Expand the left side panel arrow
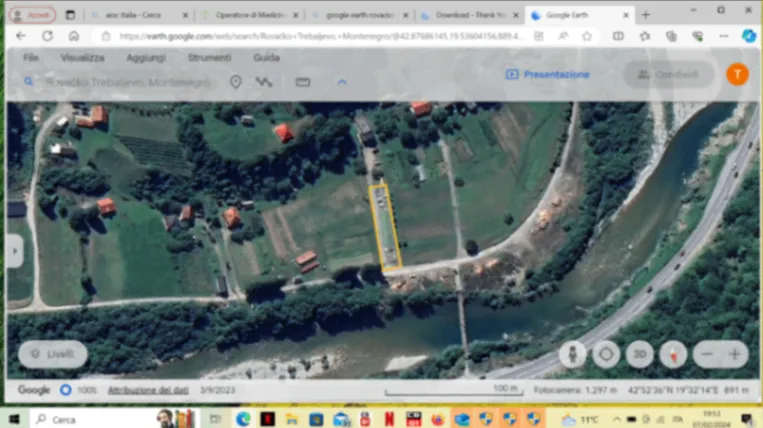 [15, 251]
